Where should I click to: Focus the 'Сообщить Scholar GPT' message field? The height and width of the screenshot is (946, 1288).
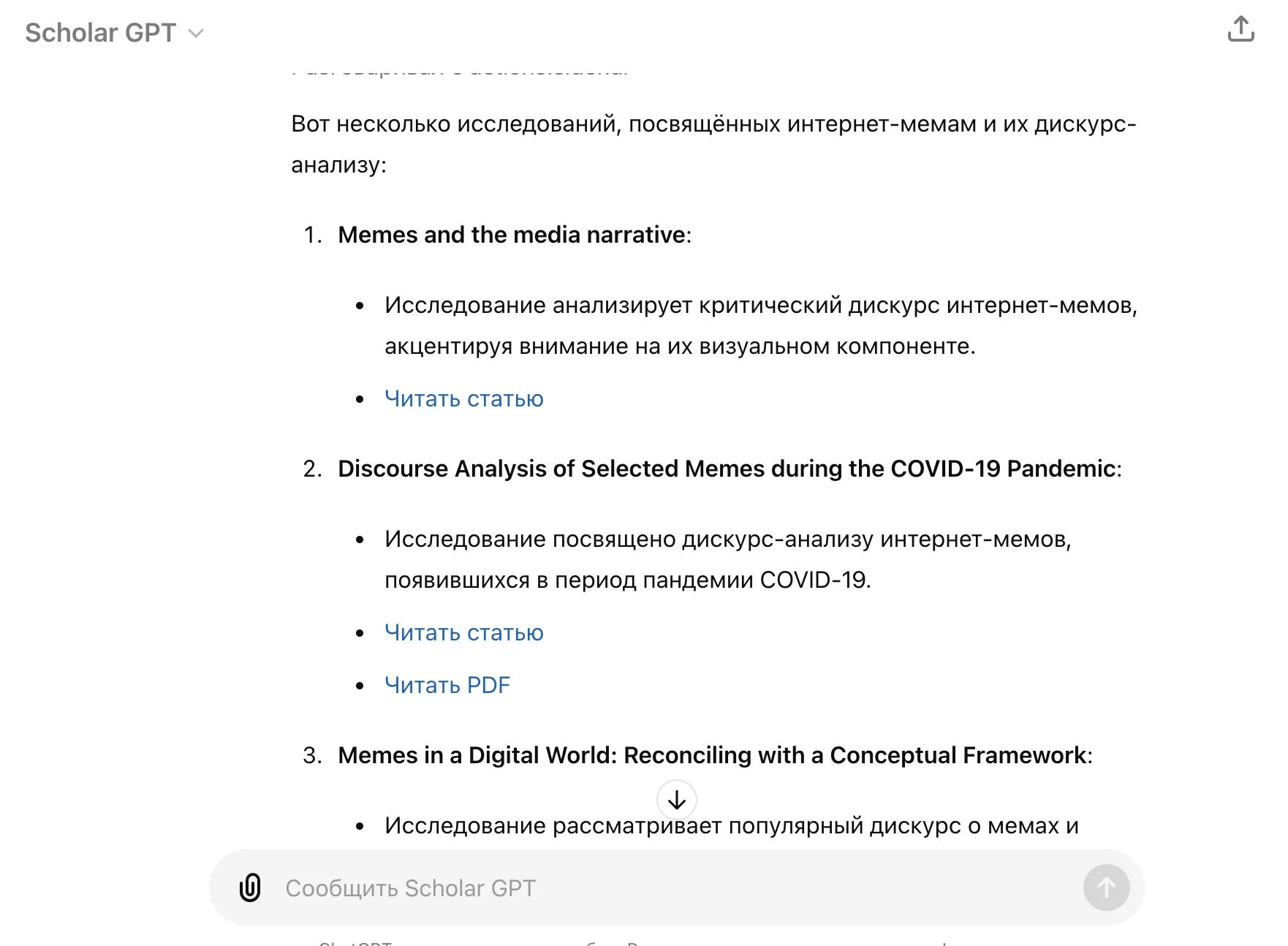coord(658,888)
